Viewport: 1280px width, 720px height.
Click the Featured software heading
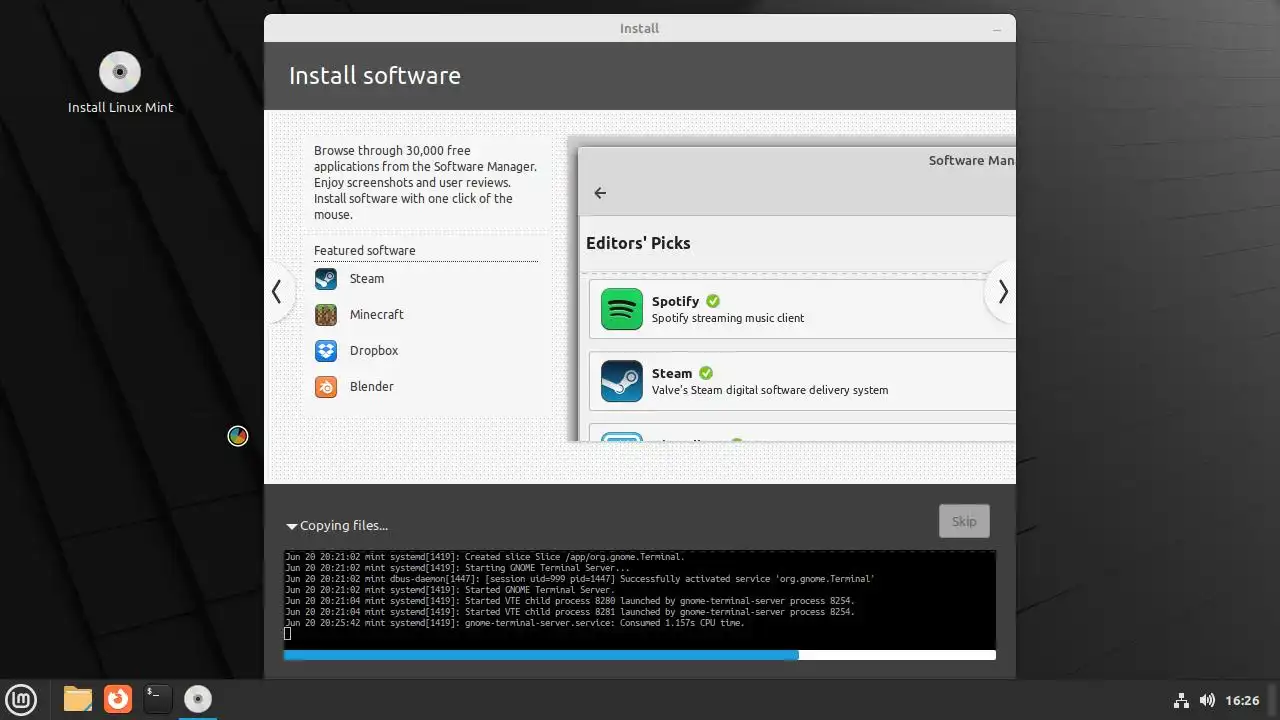tap(365, 251)
